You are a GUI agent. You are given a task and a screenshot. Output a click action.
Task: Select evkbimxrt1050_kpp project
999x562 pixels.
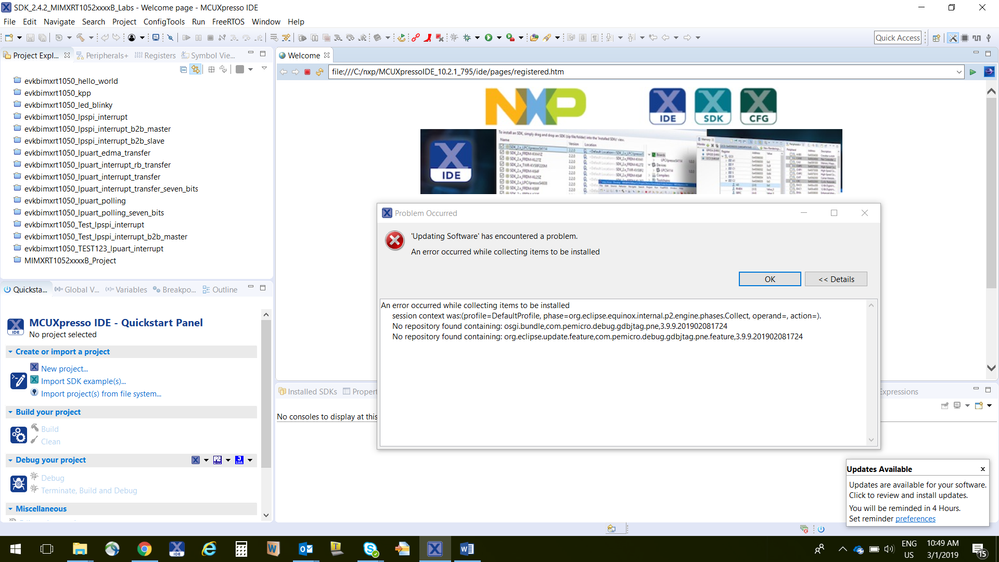click(x=57, y=93)
